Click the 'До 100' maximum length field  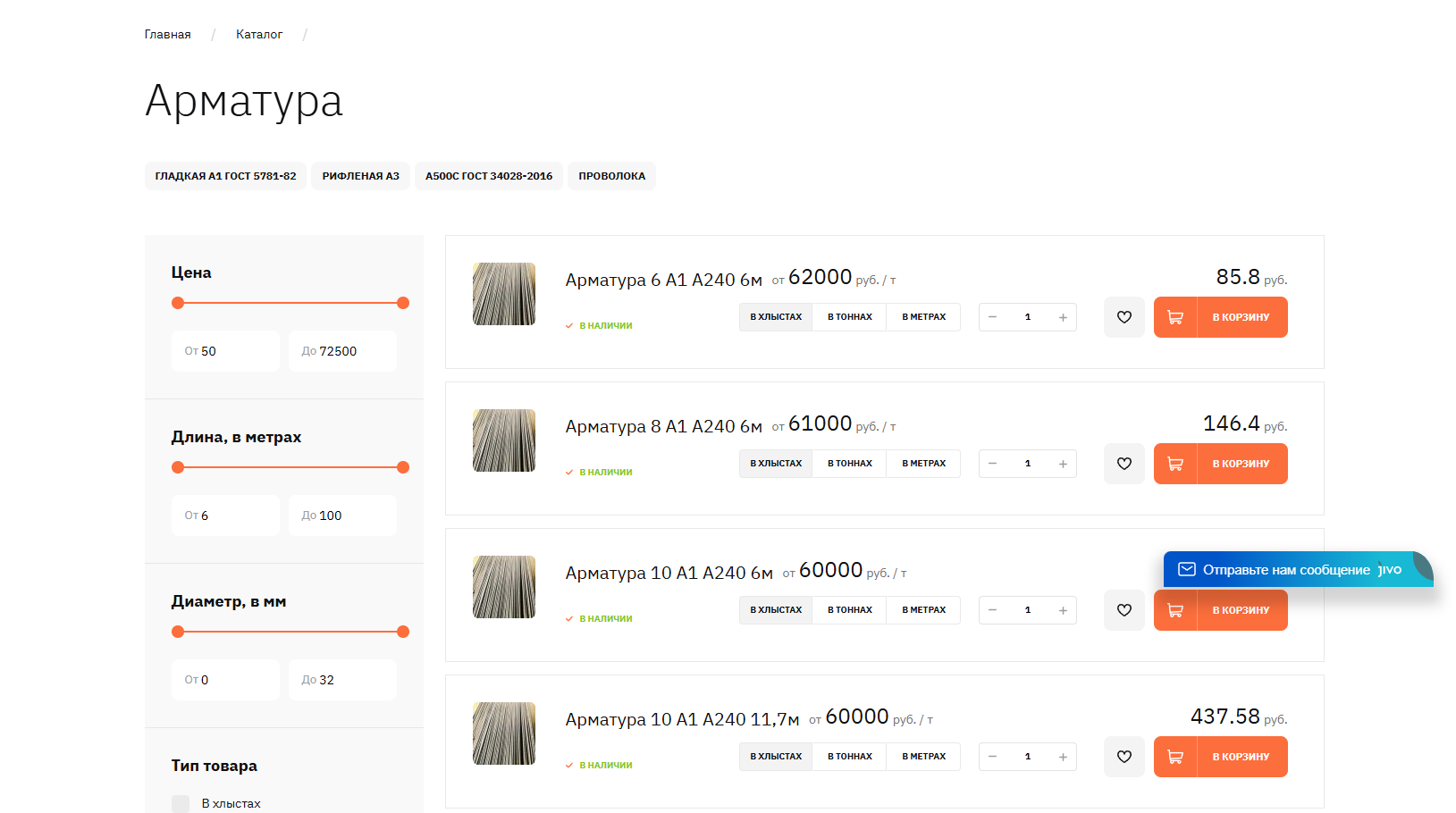click(x=342, y=515)
